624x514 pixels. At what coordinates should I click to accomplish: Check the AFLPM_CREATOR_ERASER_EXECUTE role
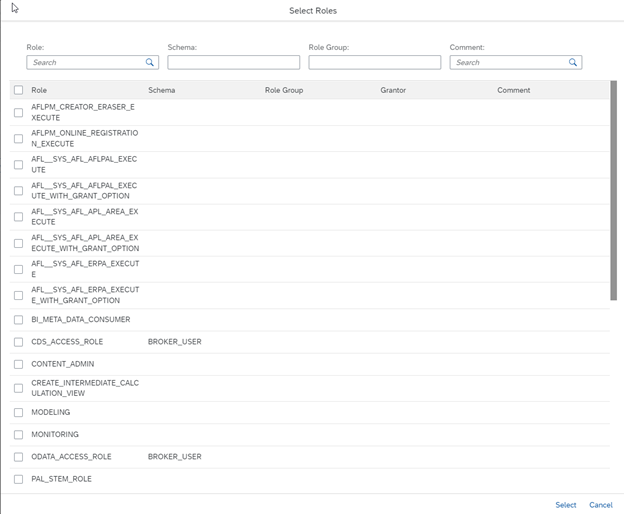pyautogui.click(x=18, y=113)
